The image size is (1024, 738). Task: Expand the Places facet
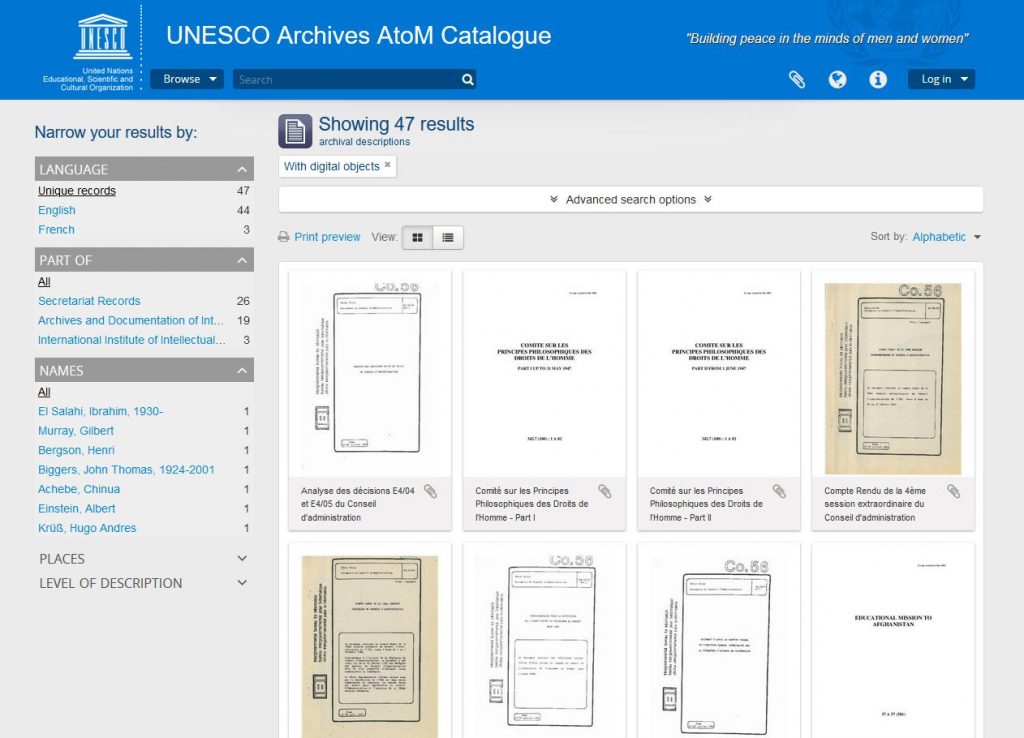click(144, 559)
